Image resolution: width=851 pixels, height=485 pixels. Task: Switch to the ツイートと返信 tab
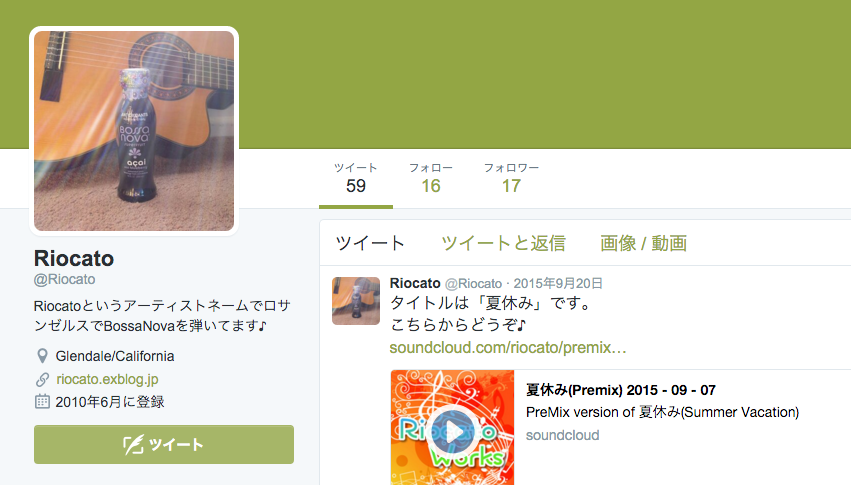[503, 243]
